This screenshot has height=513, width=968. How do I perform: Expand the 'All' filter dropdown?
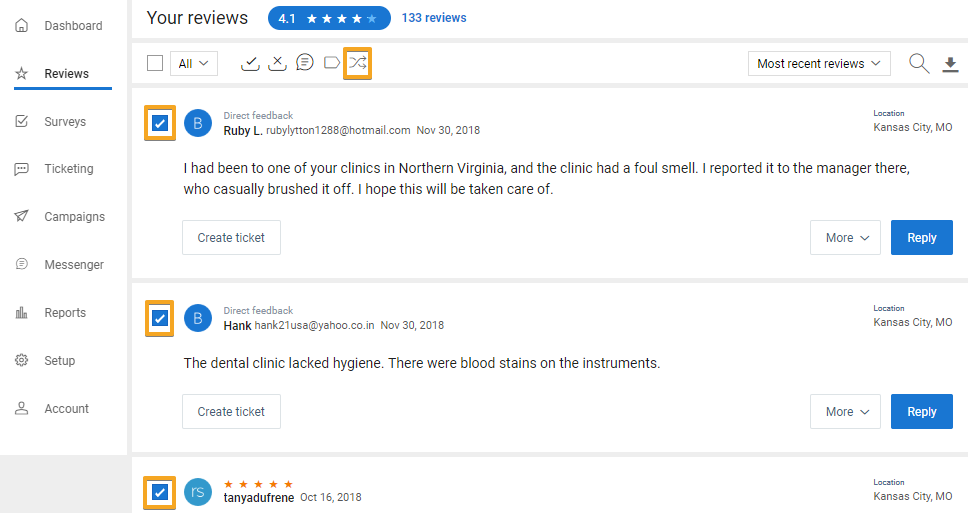(194, 63)
